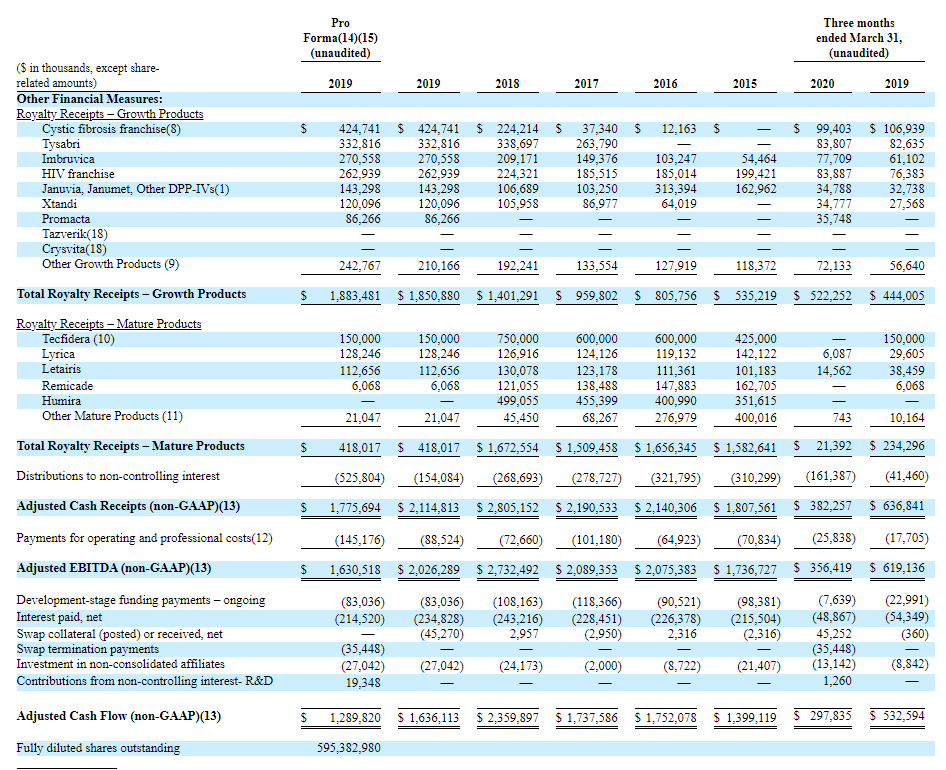Screen dimensions: 946x770
Task: Click the 'Swap termination payments' label
Action: coord(87,649)
